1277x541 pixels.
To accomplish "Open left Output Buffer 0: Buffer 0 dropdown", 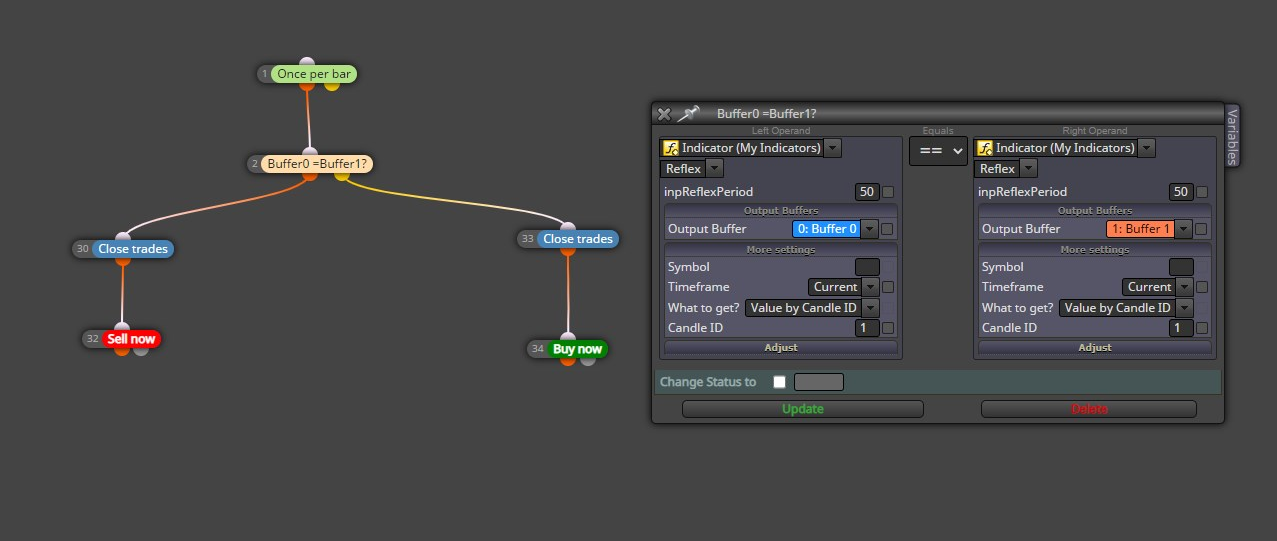I will pyautogui.click(x=870, y=229).
